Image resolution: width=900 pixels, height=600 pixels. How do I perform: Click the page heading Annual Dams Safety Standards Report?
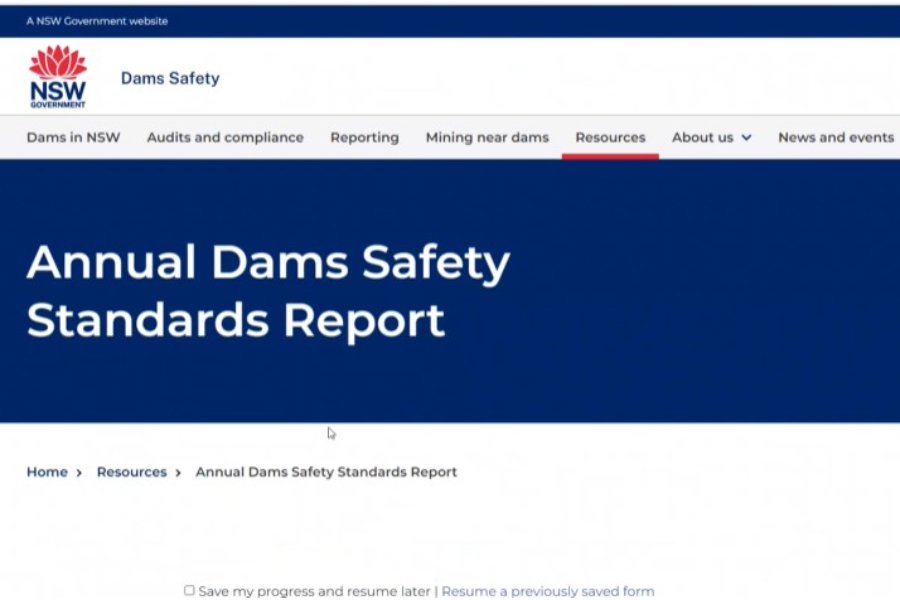pyautogui.click(x=271, y=291)
